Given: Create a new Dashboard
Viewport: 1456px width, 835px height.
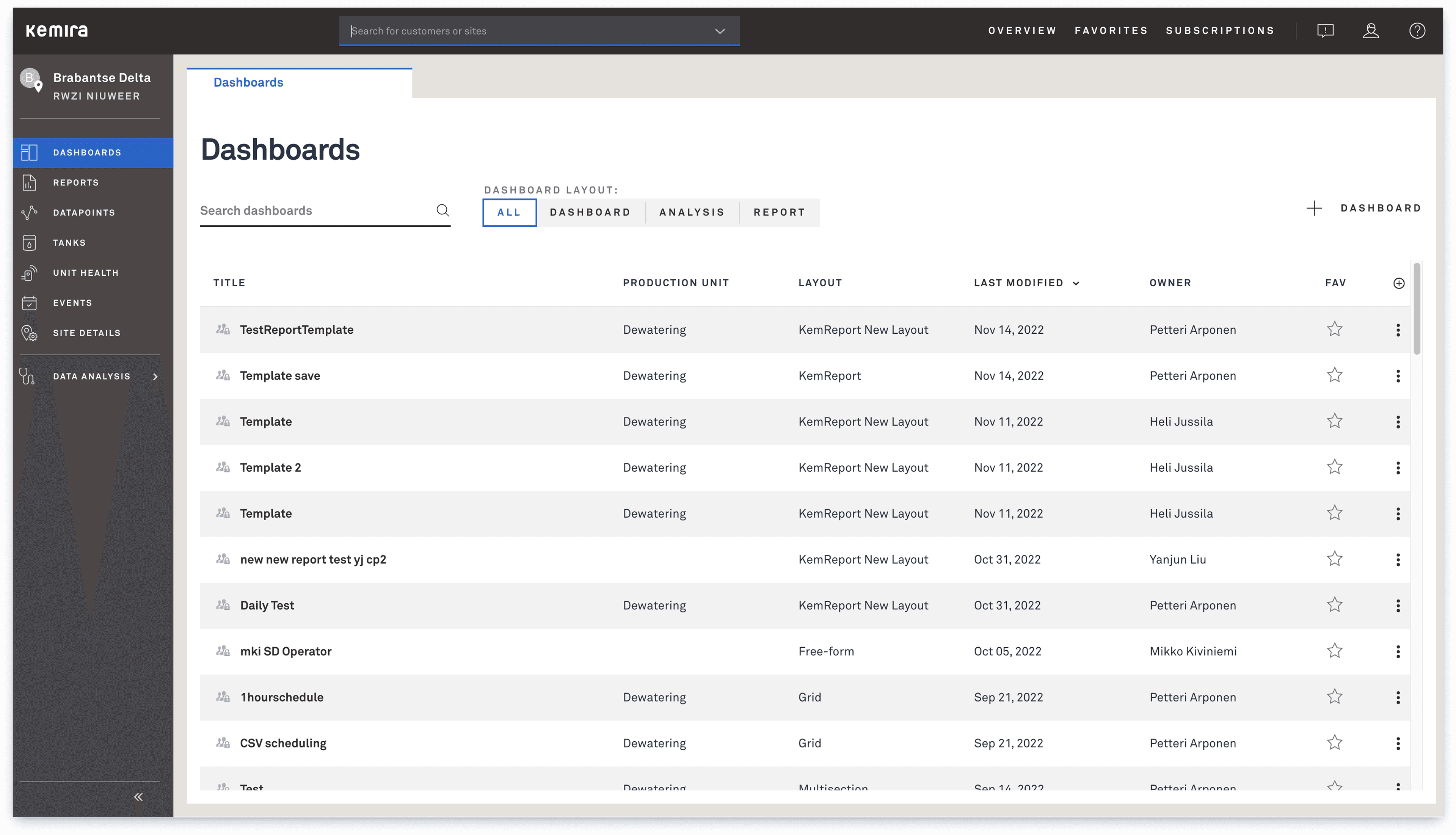Looking at the screenshot, I should 1365,207.
